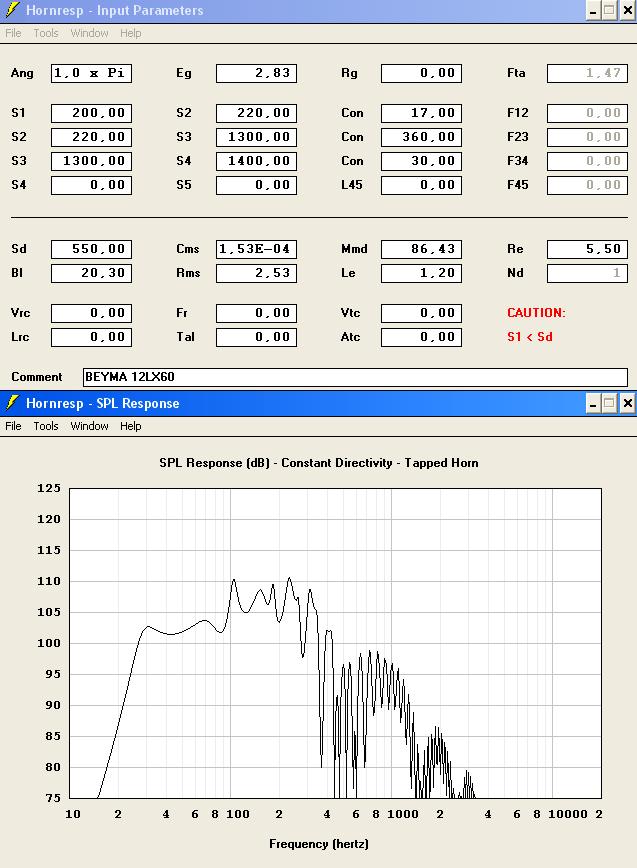Click the lightning icon in SPL Response title bar

(x=12, y=403)
